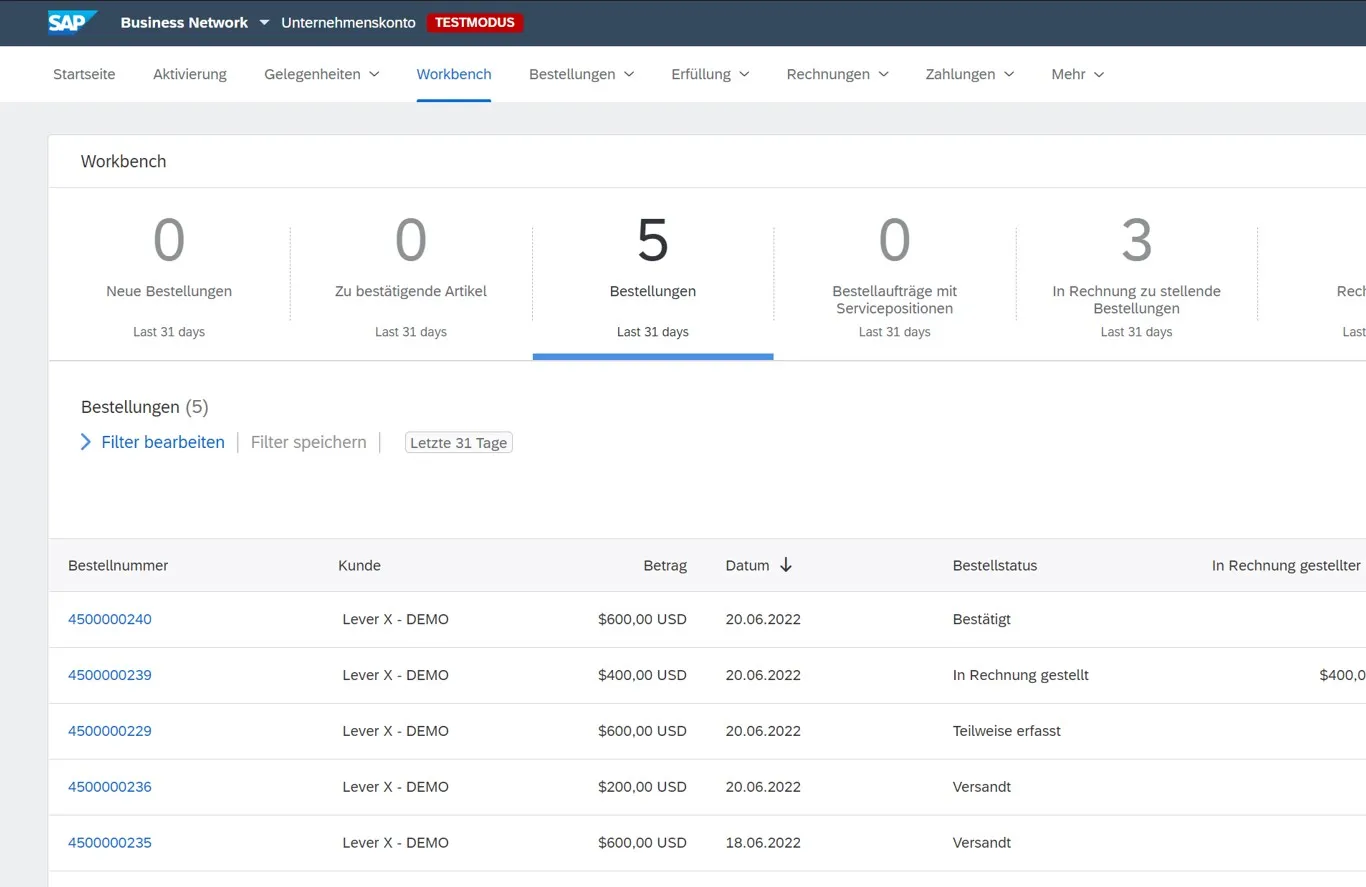Sort by Bestellnummer column header
The width and height of the screenshot is (1366, 887).
pos(118,565)
